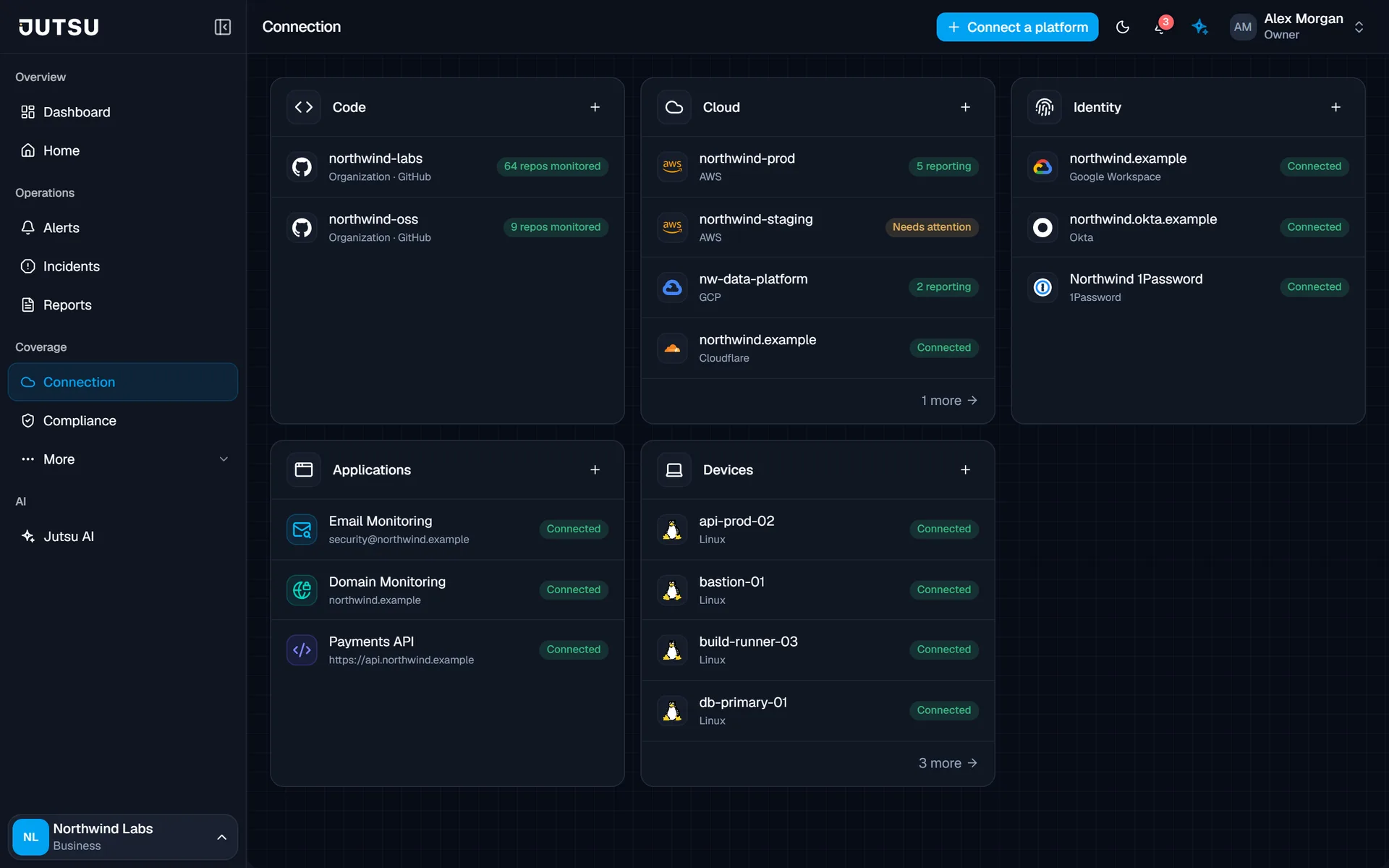1389x868 pixels.
Task: Click Needs attention badge
Action: coord(932,227)
